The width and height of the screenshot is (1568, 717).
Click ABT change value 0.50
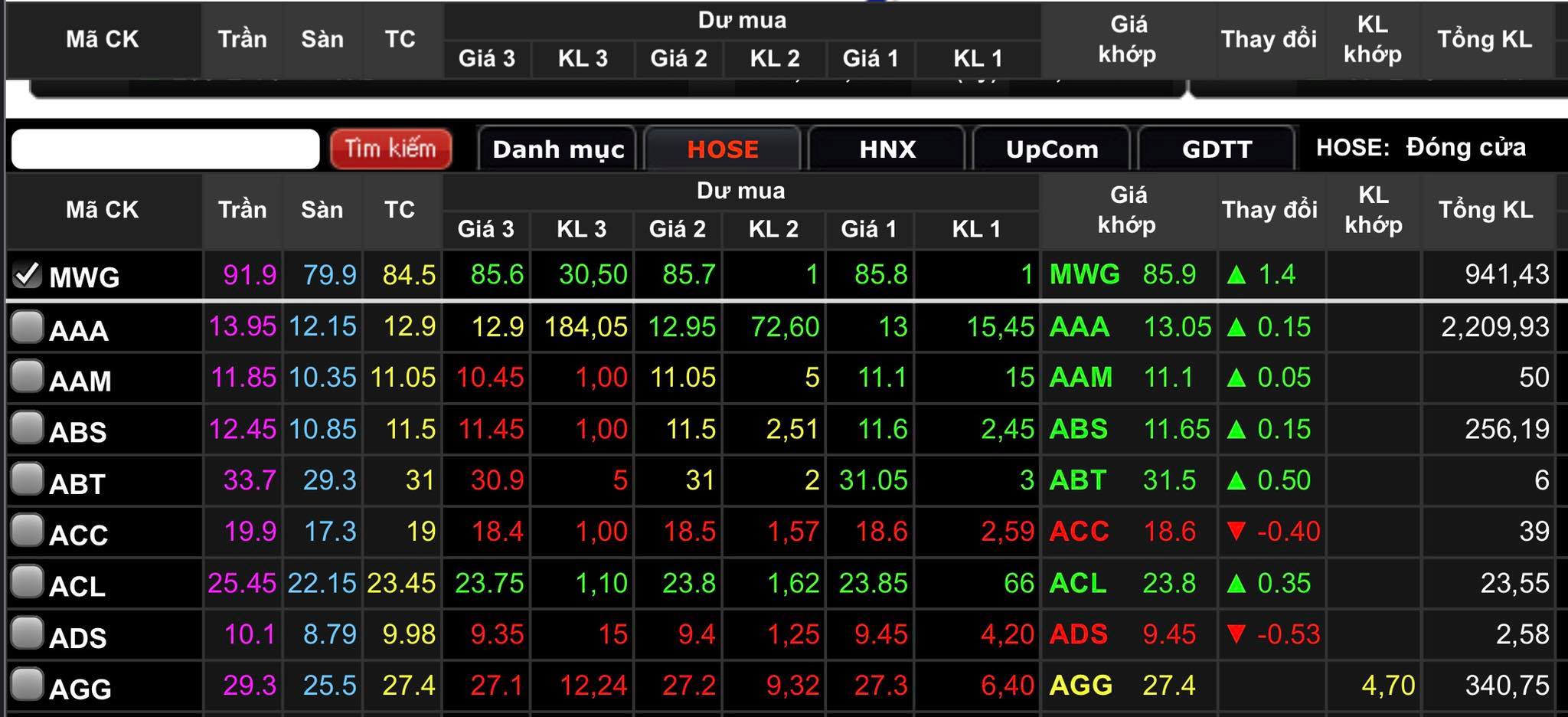tap(1284, 480)
